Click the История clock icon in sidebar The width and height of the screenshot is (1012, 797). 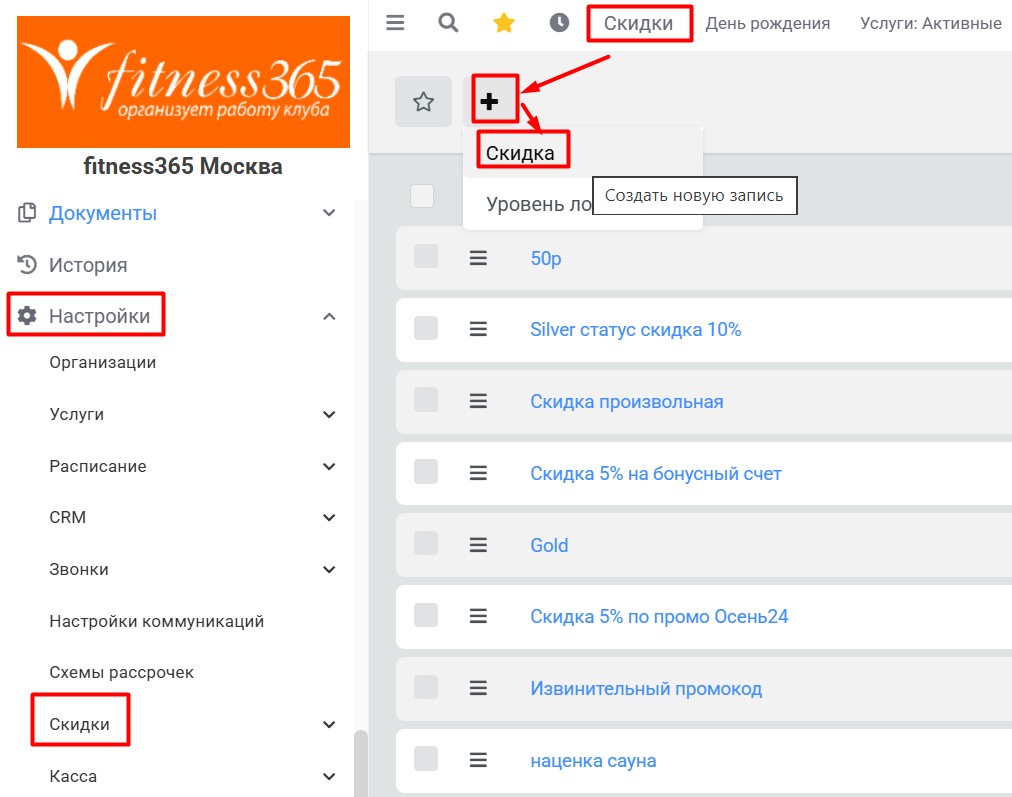(26, 265)
